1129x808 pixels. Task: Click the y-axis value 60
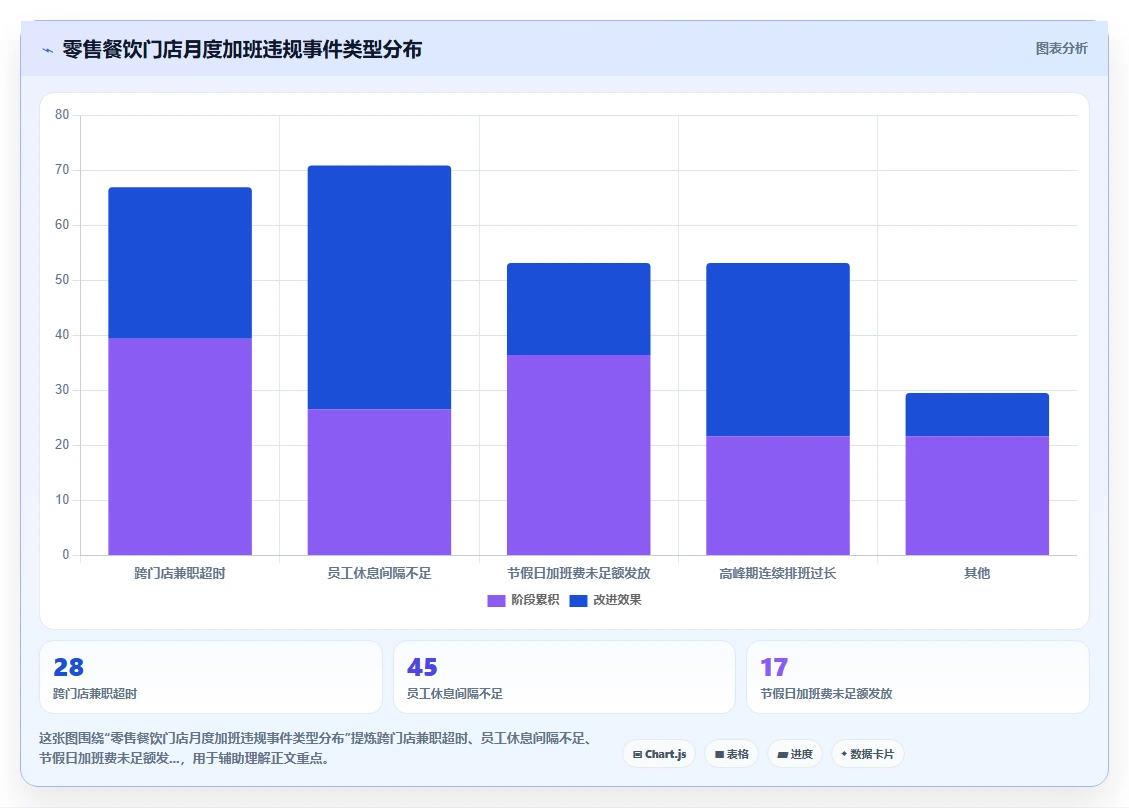[x=62, y=225]
